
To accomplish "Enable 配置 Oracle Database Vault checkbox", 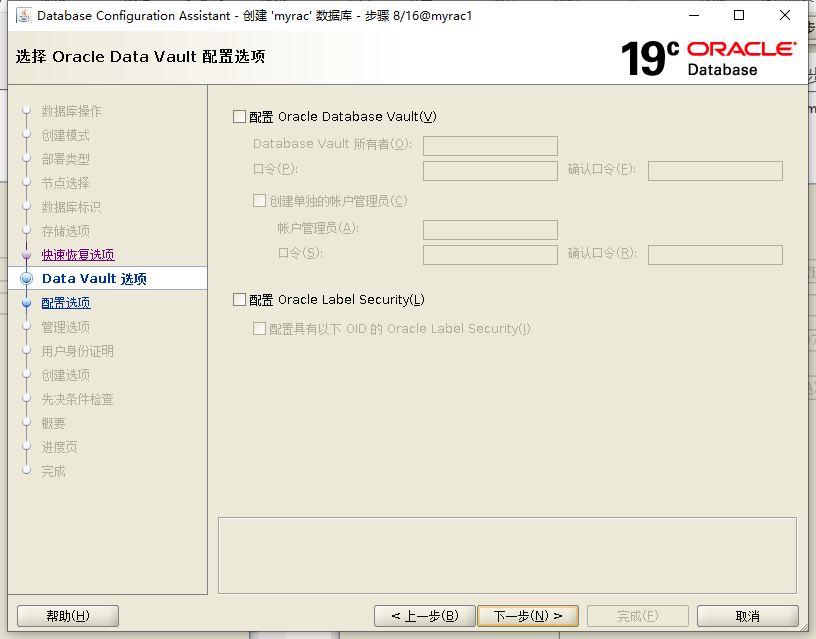I will click(239, 117).
